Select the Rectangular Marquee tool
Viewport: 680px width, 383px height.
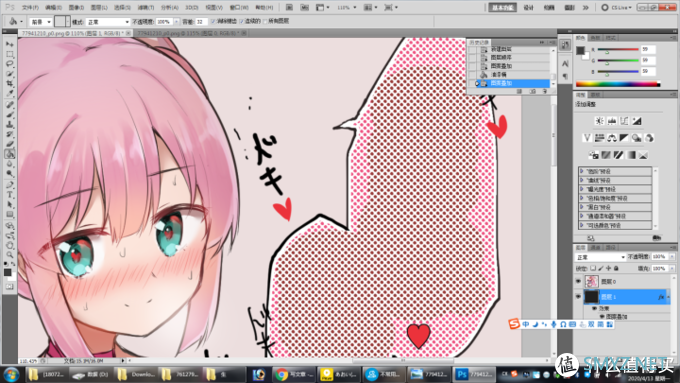[10, 54]
